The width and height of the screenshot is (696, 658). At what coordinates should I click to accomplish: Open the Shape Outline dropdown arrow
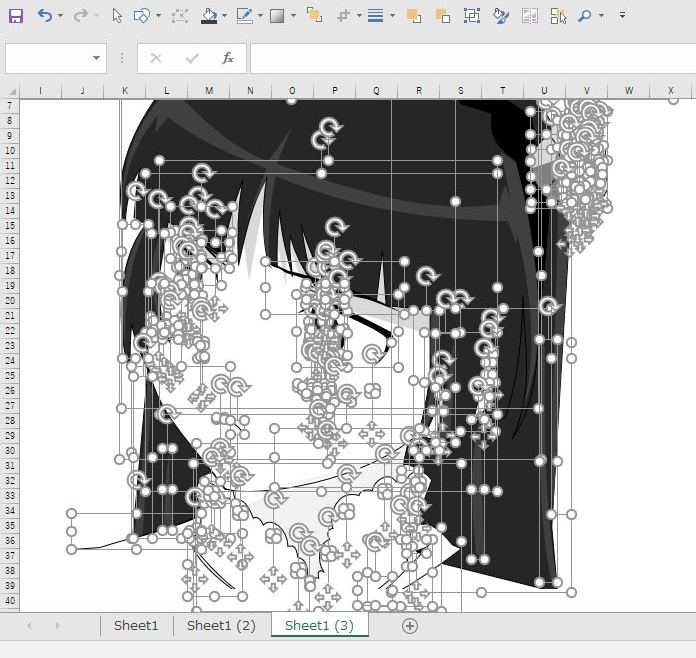coord(260,16)
